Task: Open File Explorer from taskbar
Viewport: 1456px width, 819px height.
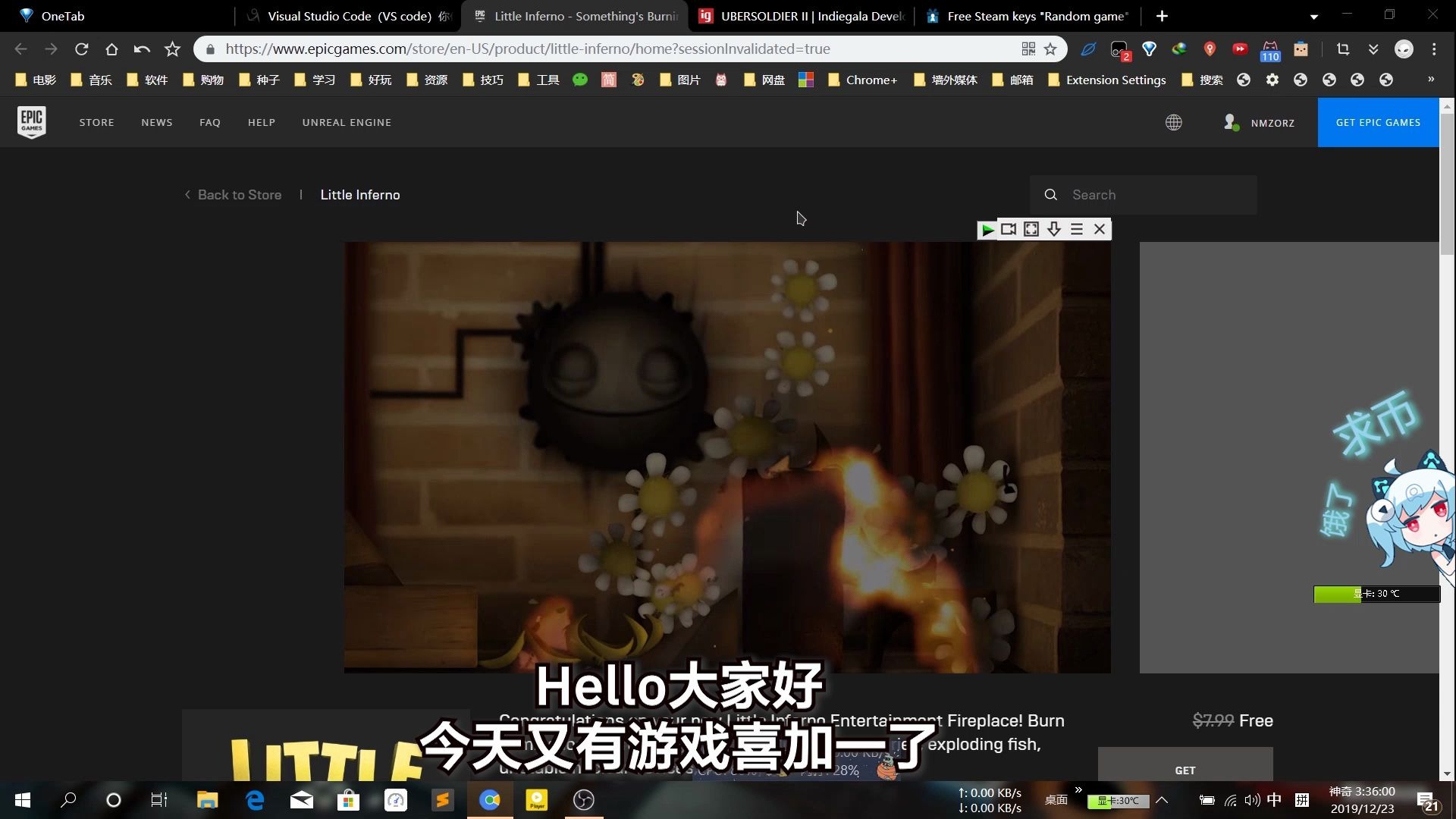Action: coord(207,800)
